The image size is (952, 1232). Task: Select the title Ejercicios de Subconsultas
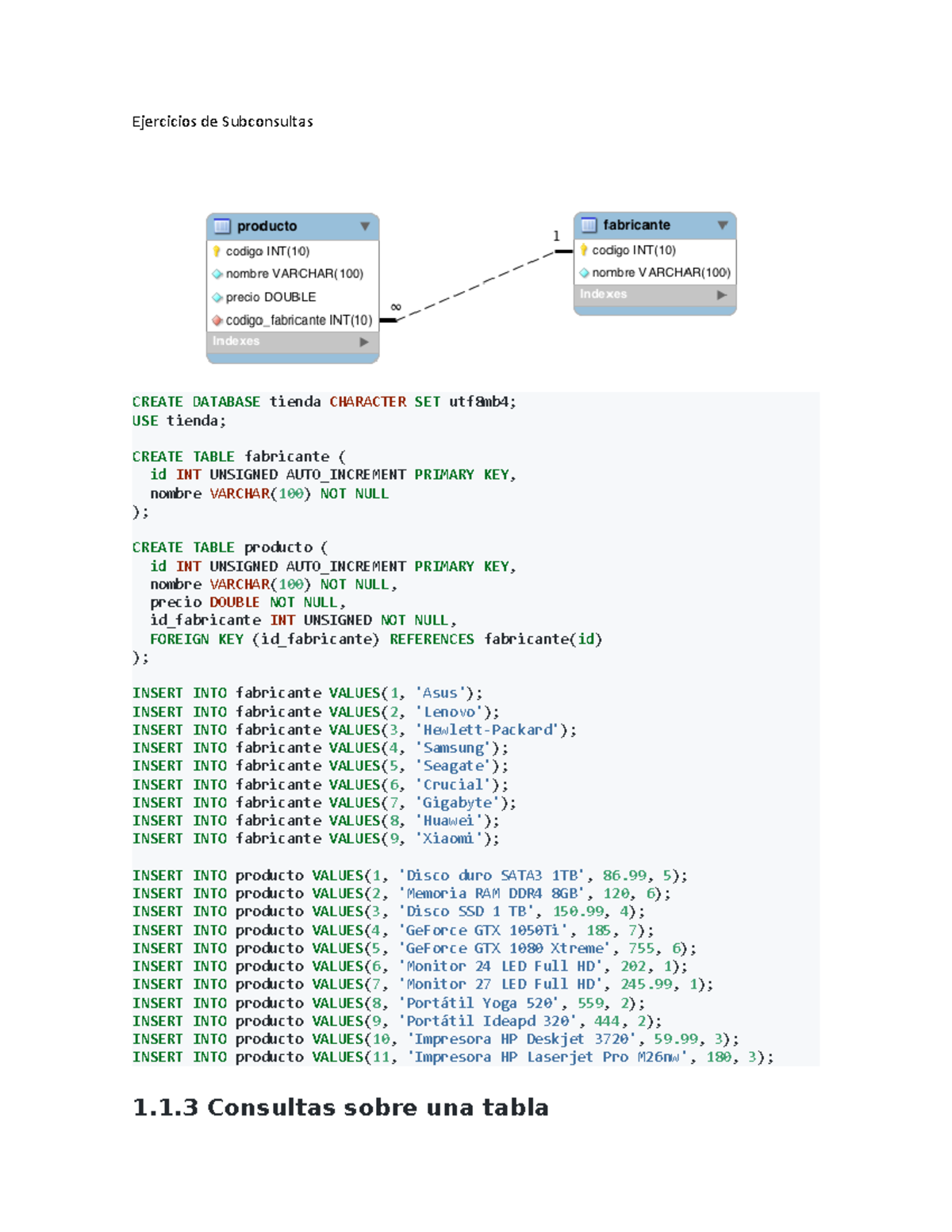[222, 121]
